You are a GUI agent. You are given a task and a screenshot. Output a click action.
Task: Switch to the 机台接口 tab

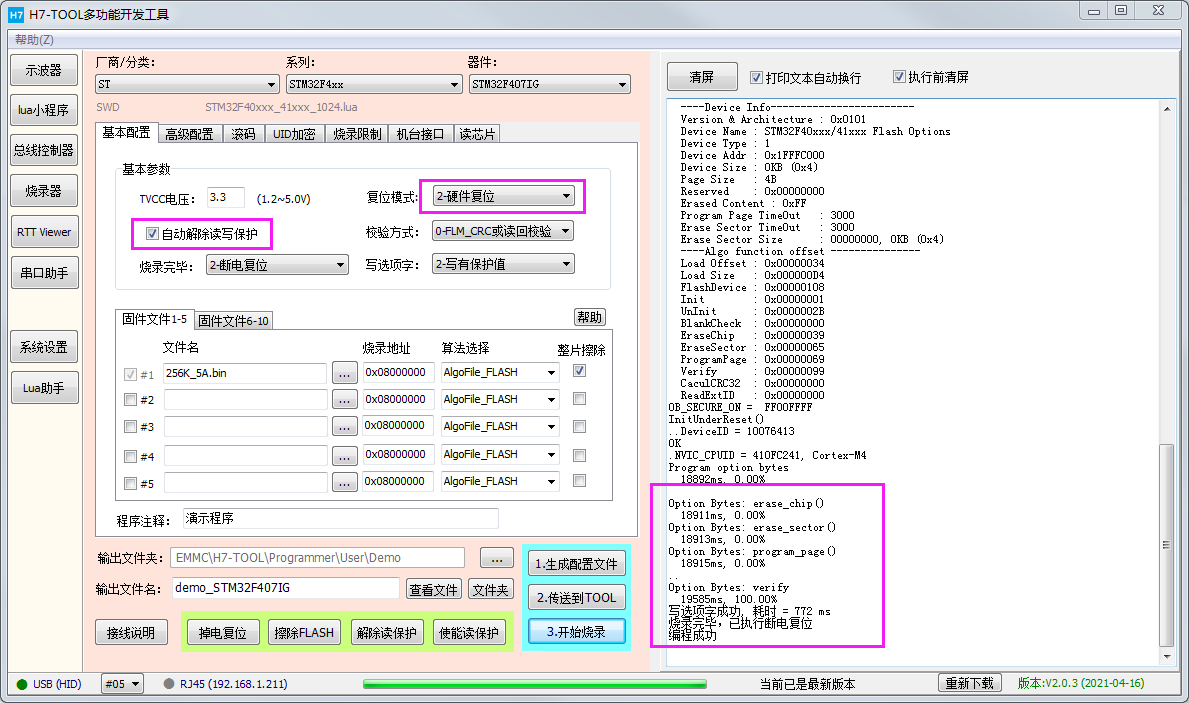point(420,134)
